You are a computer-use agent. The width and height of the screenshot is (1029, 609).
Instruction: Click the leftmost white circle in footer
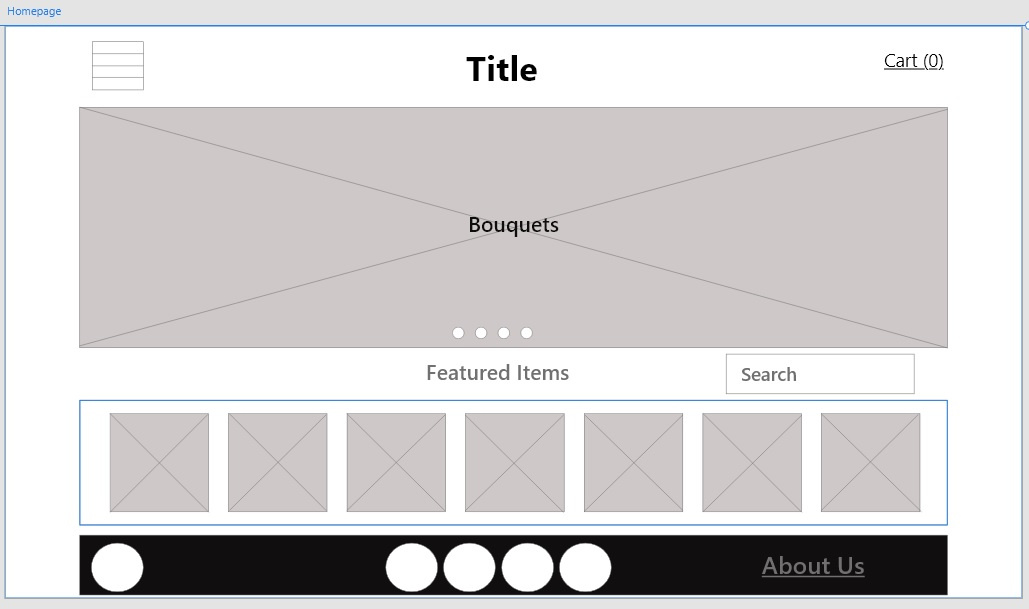(117, 567)
